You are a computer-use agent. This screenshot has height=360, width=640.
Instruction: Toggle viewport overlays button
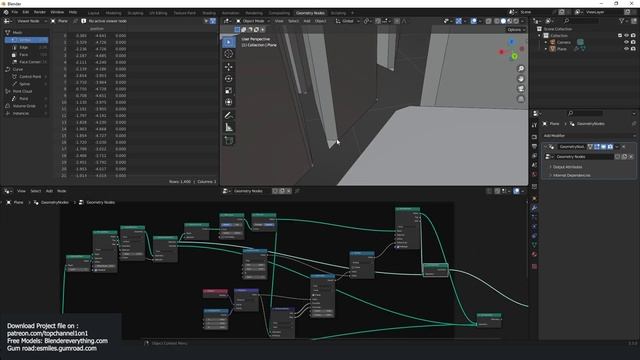[x=473, y=21]
